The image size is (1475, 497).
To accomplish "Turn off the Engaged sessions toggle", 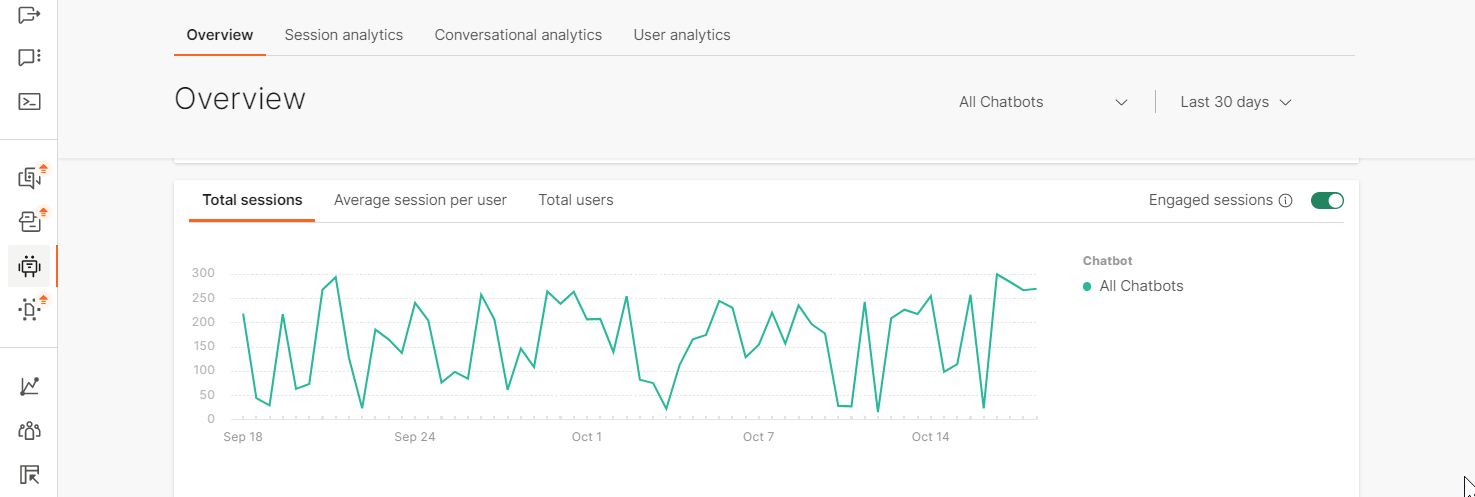I will pos(1327,200).
